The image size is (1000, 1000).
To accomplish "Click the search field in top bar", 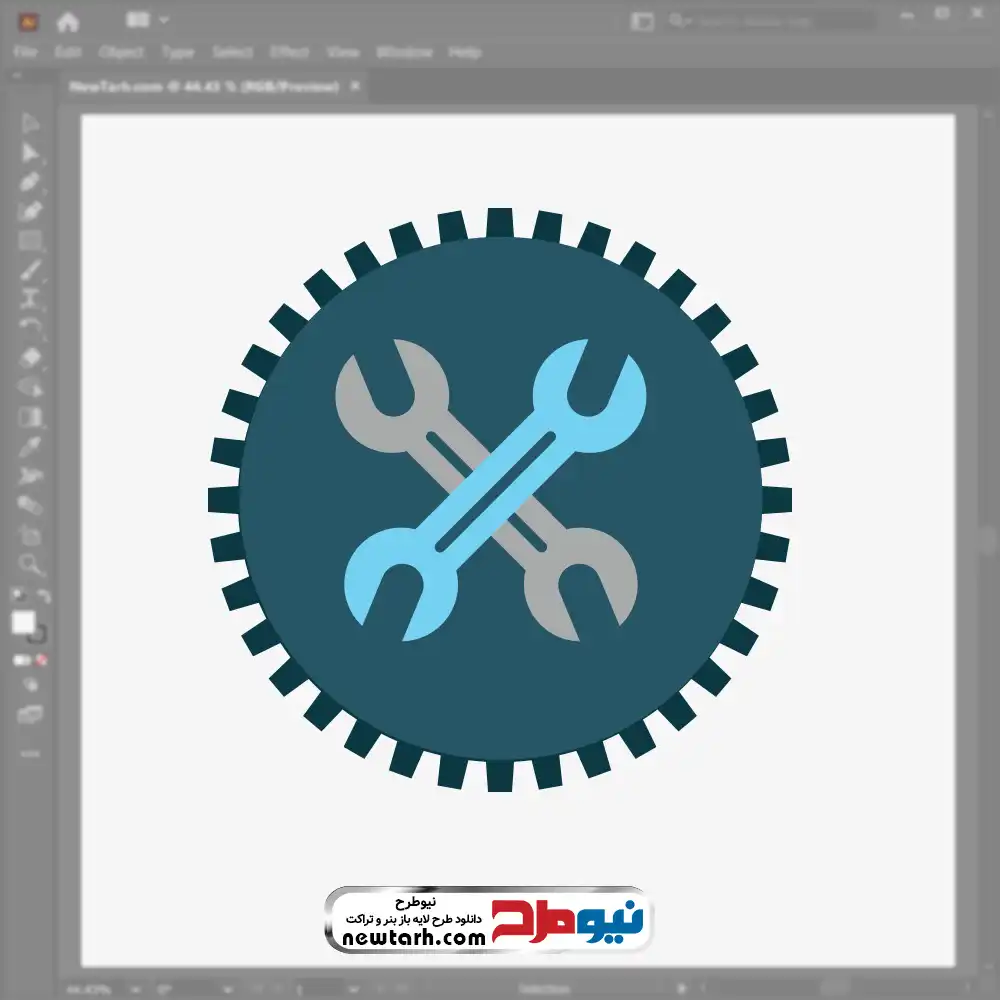I will (772, 21).
